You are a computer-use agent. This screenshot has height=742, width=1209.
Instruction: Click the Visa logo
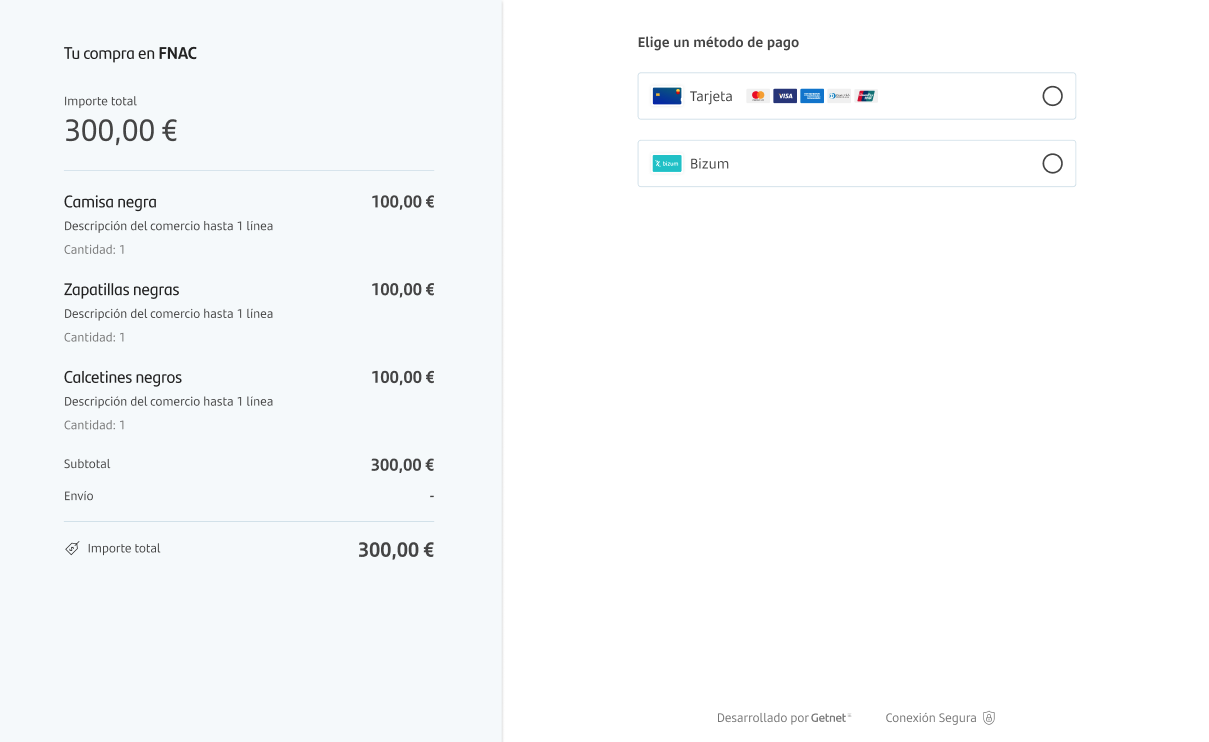pos(785,96)
